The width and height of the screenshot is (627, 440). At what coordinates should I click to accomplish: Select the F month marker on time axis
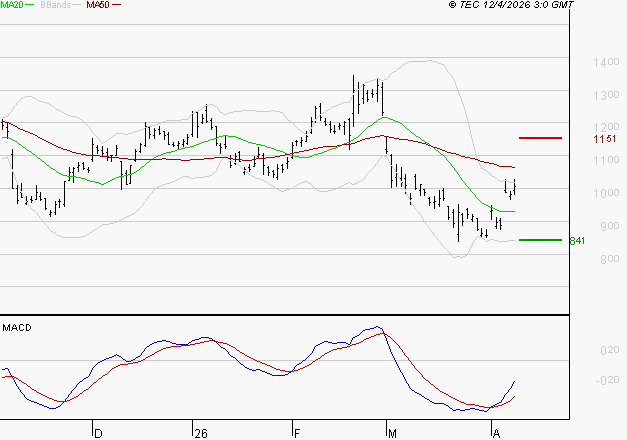click(x=297, y=434)
